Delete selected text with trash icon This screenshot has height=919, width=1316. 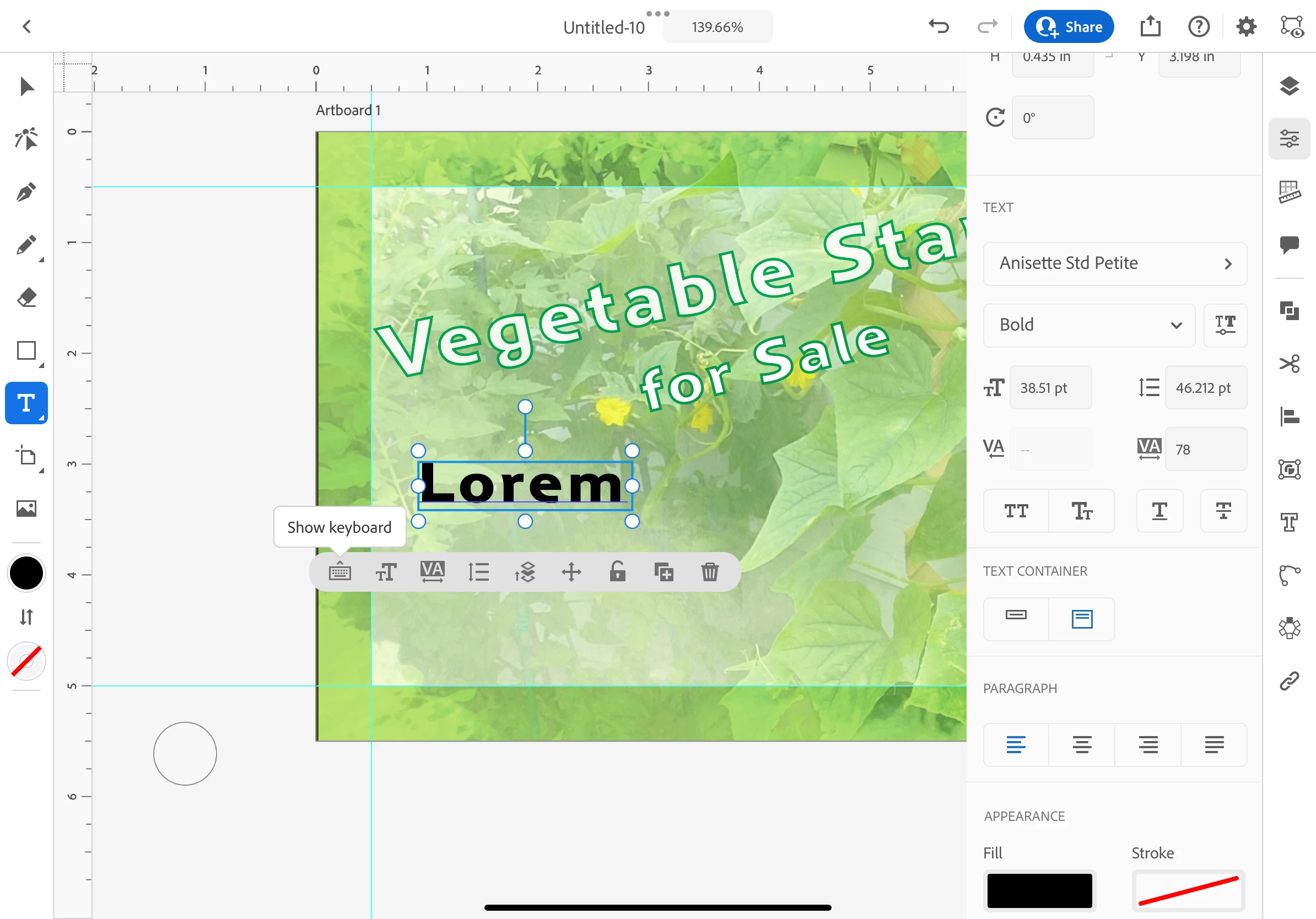[710, 572]
